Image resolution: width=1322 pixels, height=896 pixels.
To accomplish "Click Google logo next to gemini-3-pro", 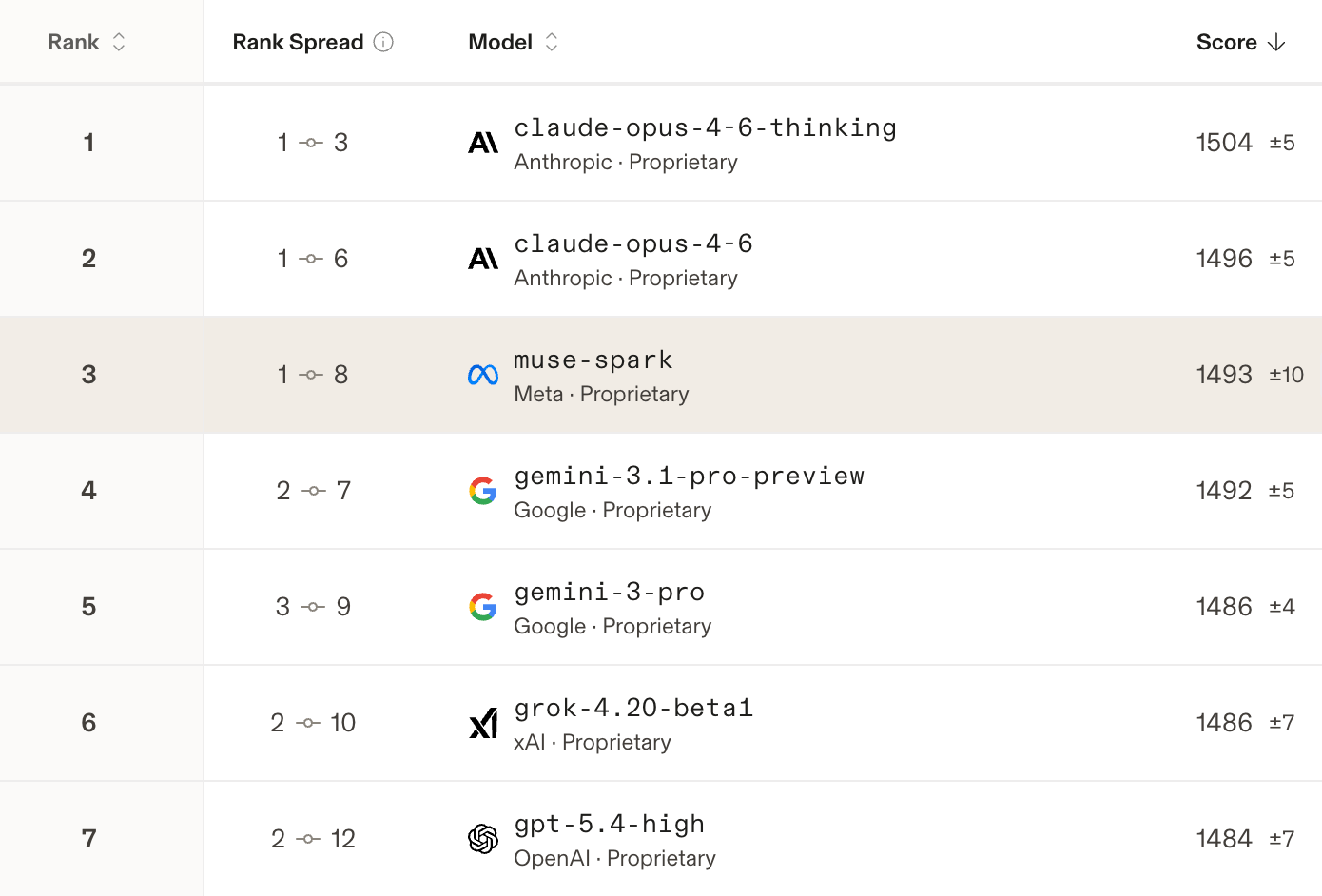I will pyautogui.click(x=483, y=607).
